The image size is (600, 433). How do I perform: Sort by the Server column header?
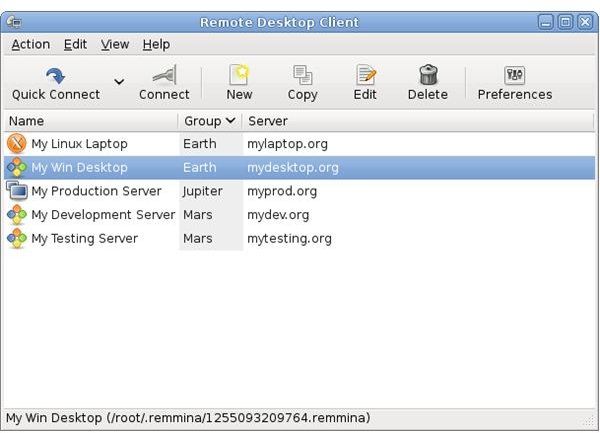419,121
